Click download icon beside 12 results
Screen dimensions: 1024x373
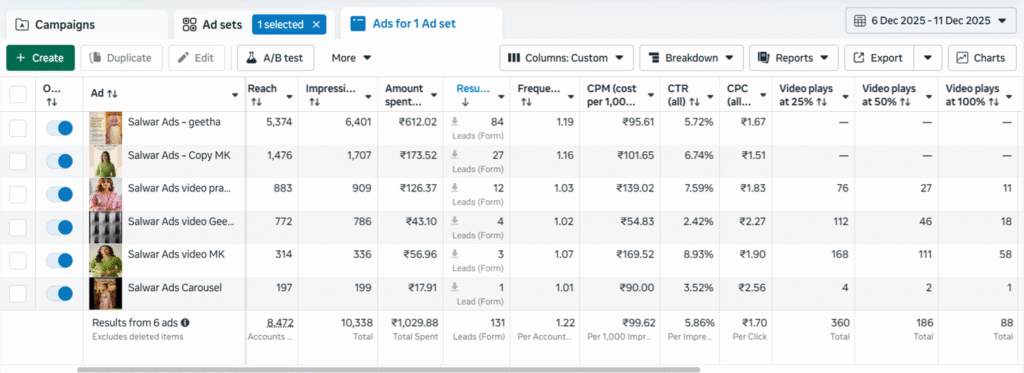click(x=455, y=188)
